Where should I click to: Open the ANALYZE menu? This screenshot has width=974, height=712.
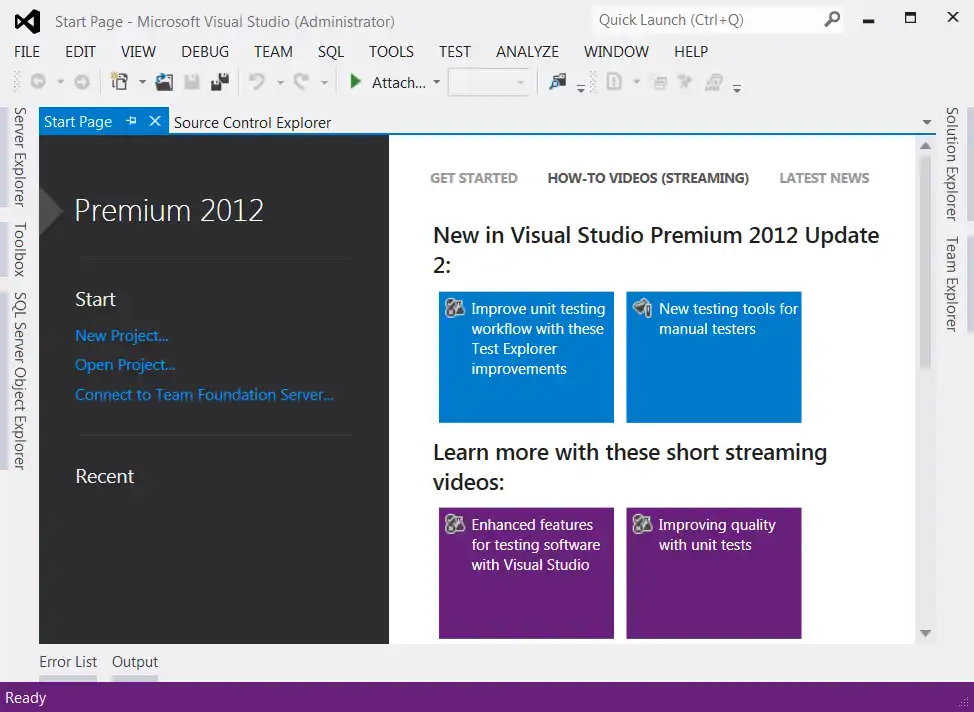[x=527, y=52]
